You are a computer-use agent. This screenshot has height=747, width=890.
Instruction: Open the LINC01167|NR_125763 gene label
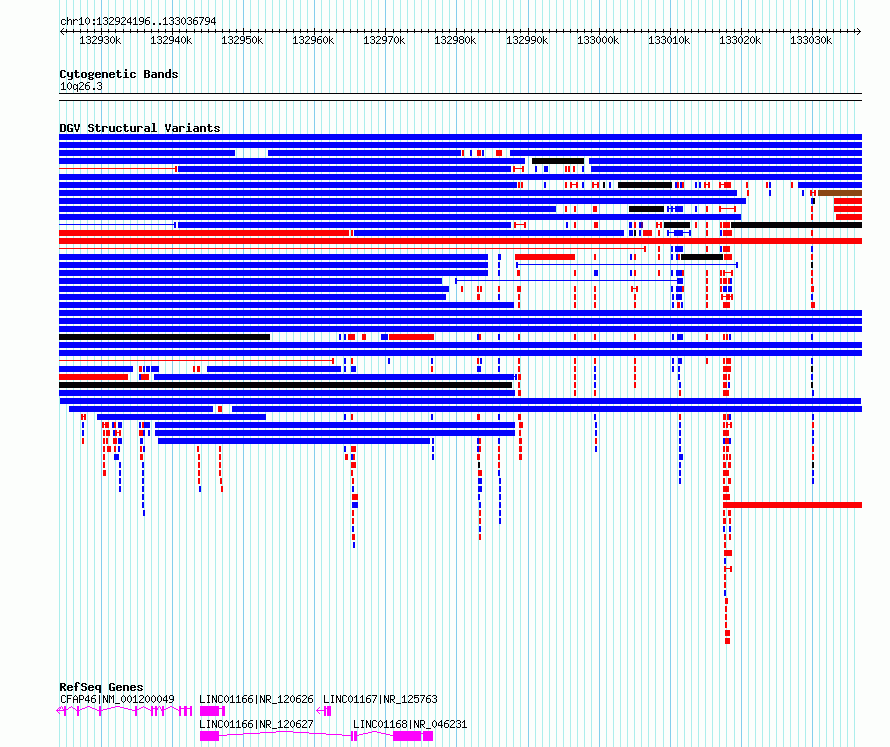380,699
